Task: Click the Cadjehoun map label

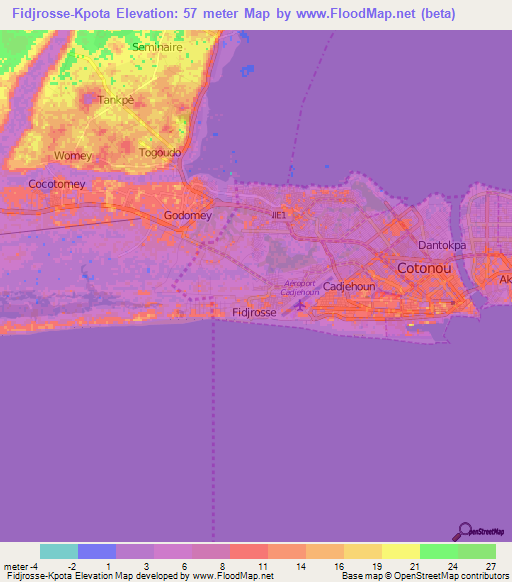Action: (349, 287)
